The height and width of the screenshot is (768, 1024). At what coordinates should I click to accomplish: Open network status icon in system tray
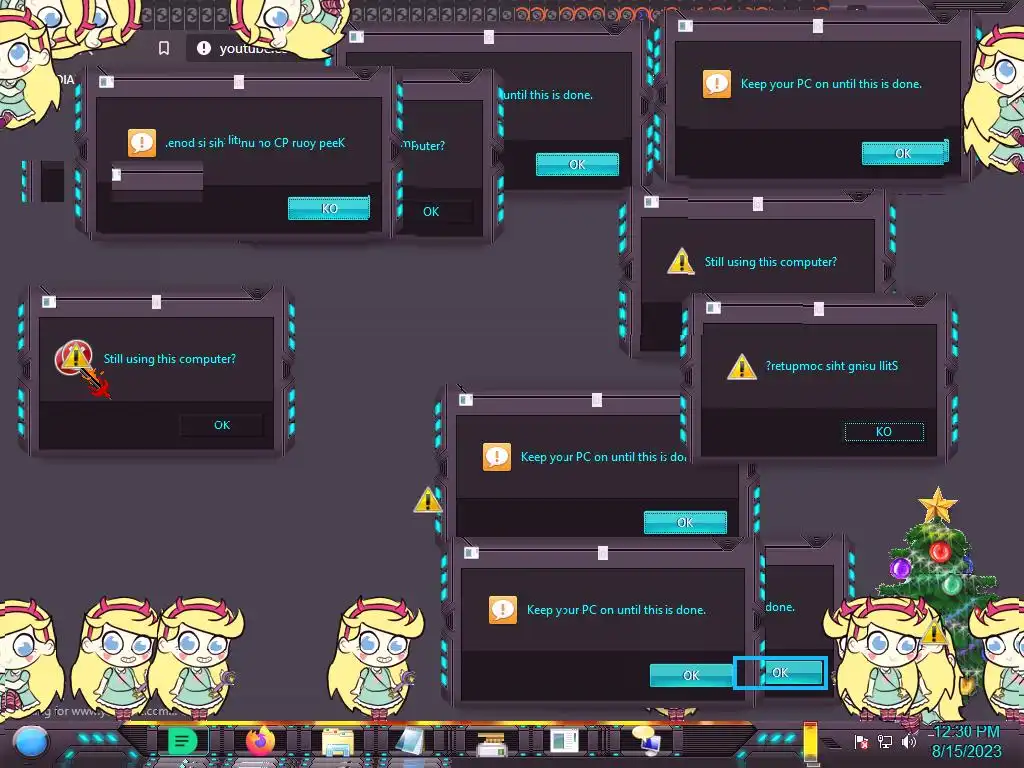885,742
